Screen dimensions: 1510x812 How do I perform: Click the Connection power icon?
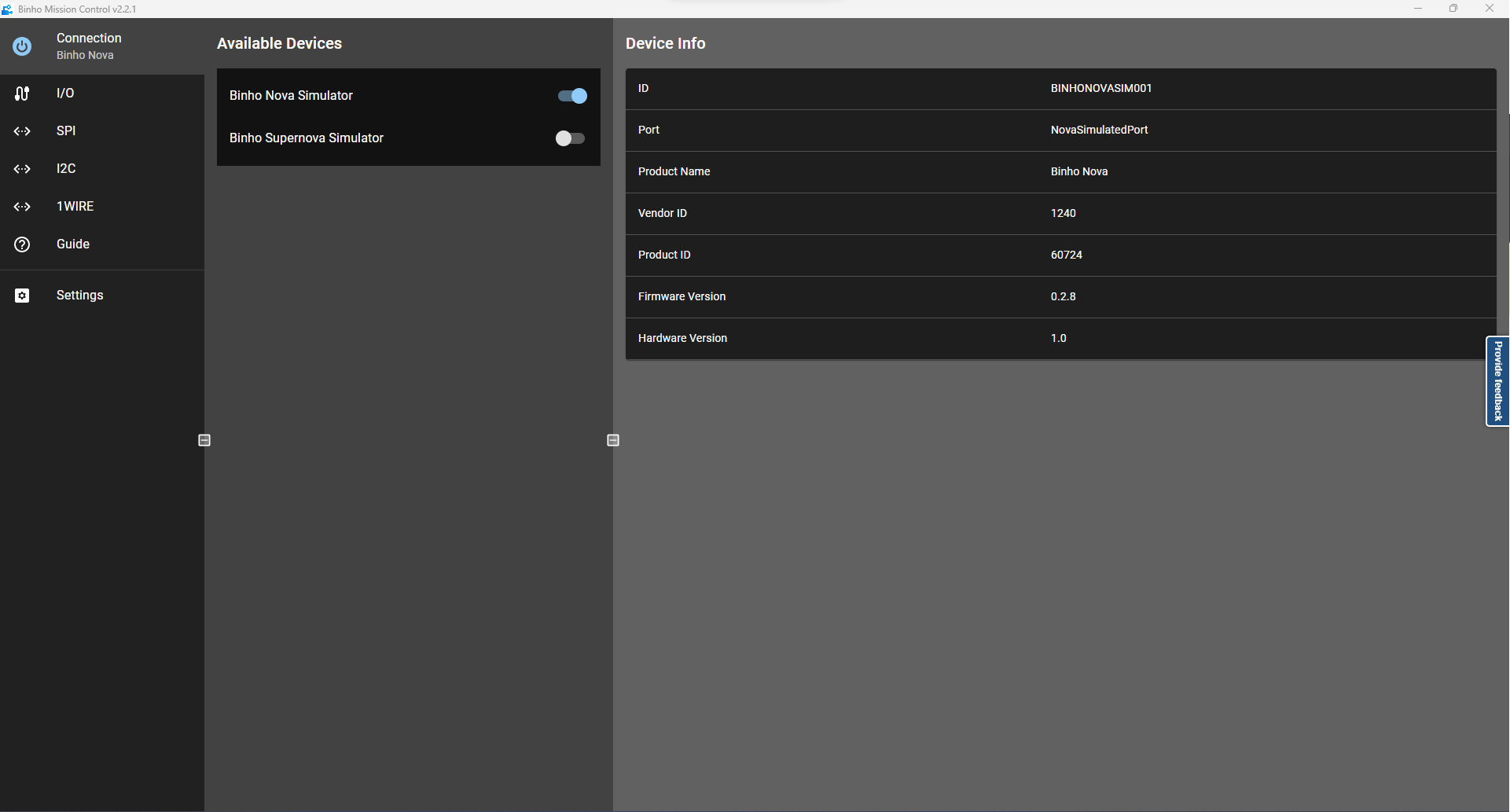click(x=22, y=46)
